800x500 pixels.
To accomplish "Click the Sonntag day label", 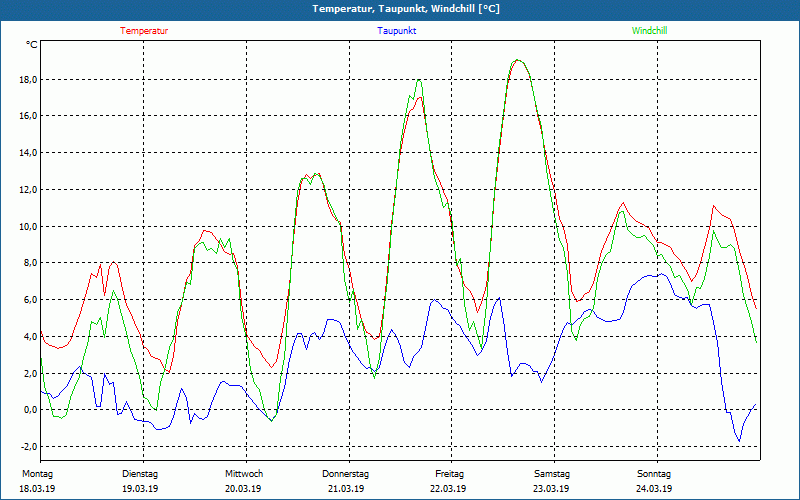I will (654, 474).
